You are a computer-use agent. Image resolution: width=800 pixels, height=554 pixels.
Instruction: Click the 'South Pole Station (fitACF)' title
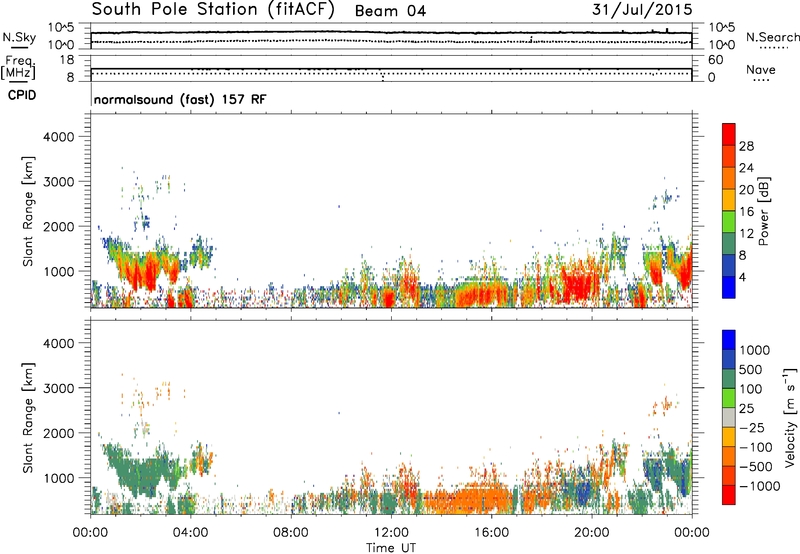(213, 10)
